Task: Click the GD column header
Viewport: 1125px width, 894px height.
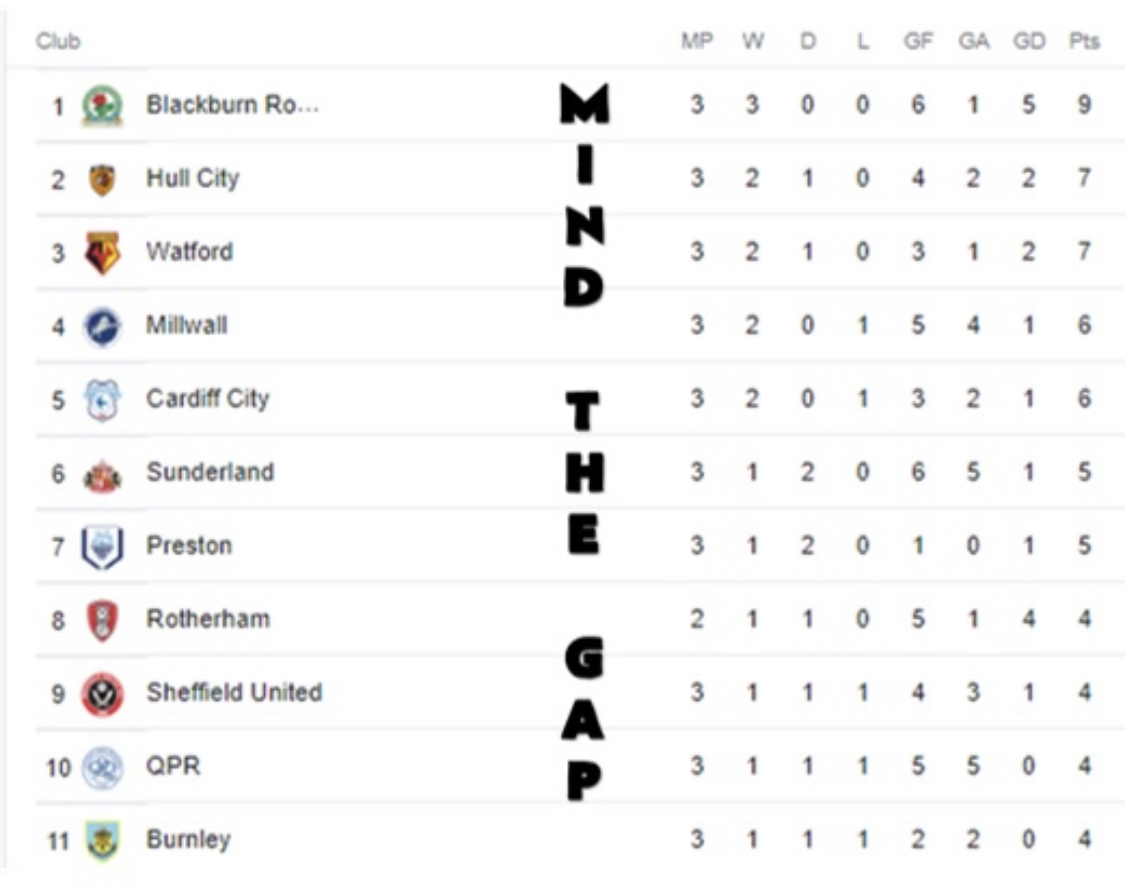Action: coord(1029,42)
